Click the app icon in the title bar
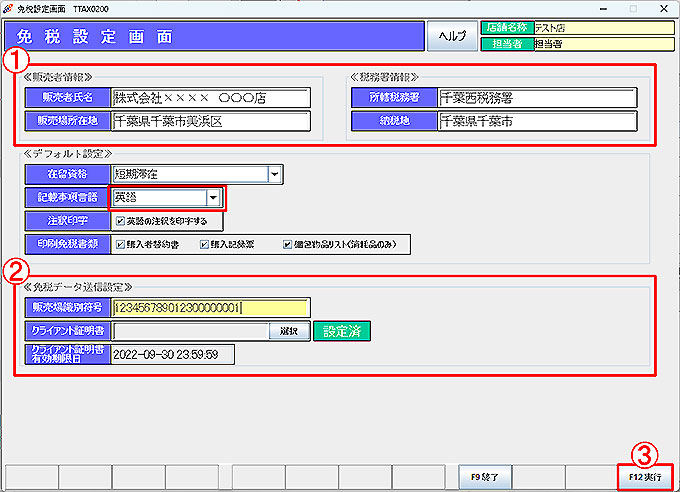Image resolution: width=680 pixels, height=492 pixels. pyautogui.click(x=8, y=7)
